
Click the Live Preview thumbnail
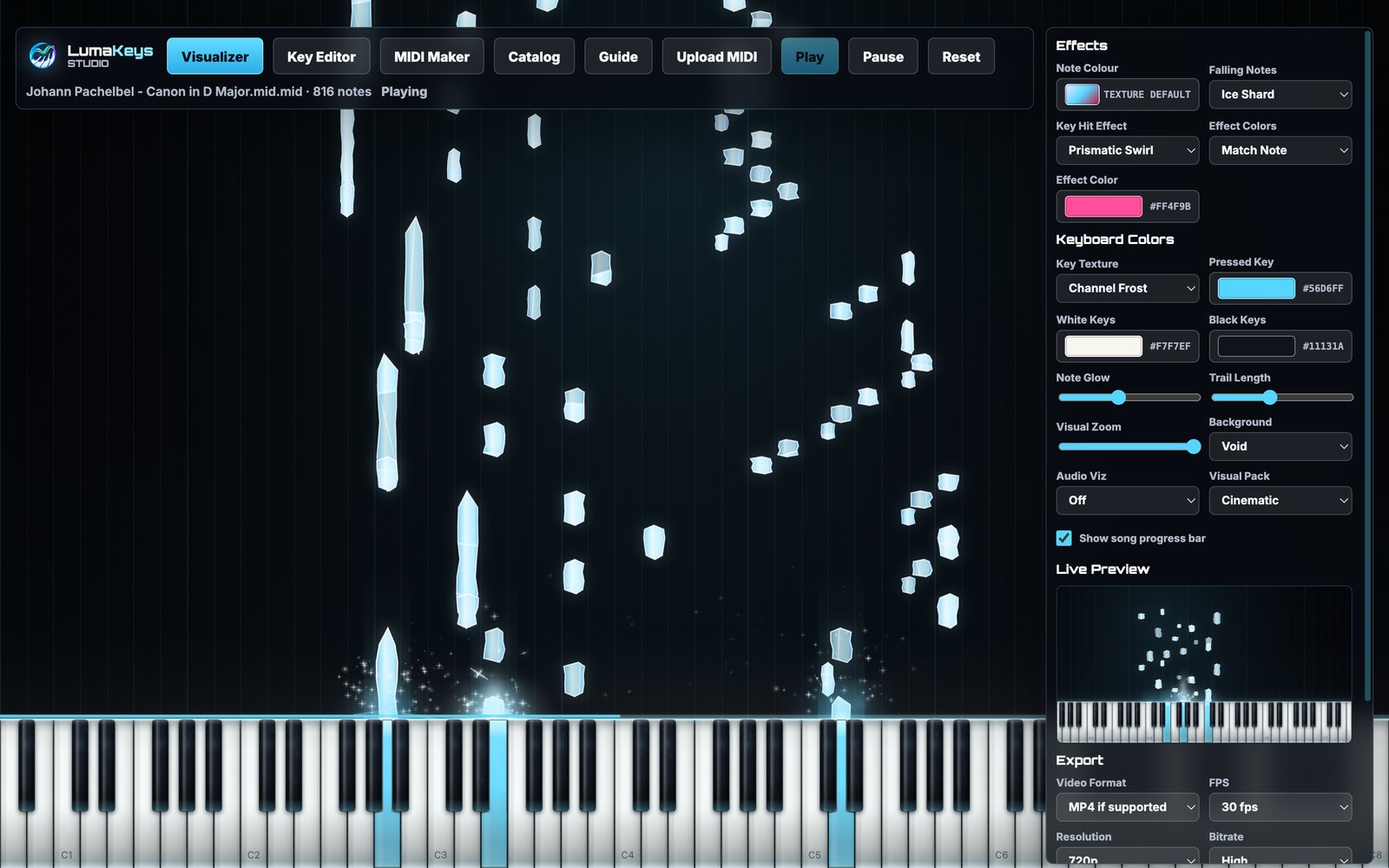pos(1203,664)
